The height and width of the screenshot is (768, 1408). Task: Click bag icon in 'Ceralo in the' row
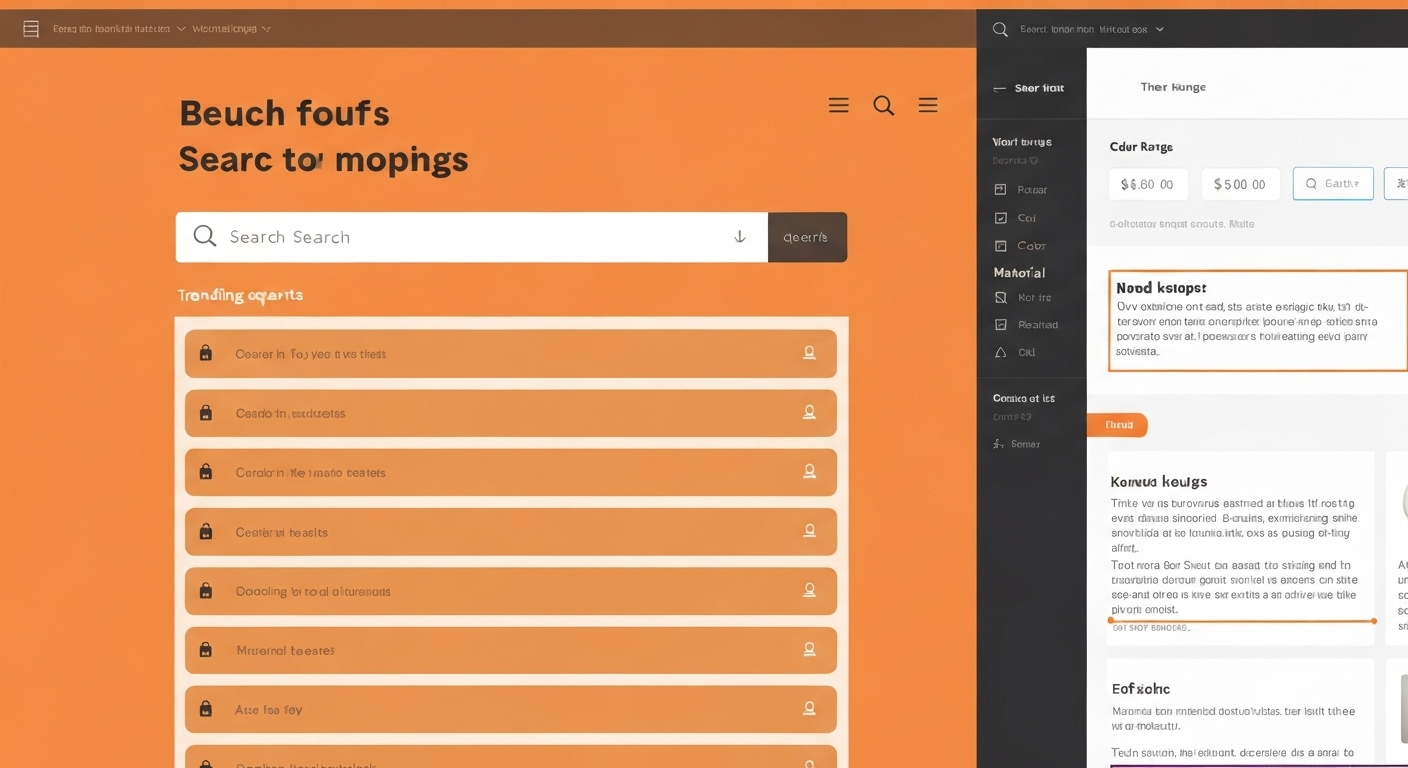(206, 472)
